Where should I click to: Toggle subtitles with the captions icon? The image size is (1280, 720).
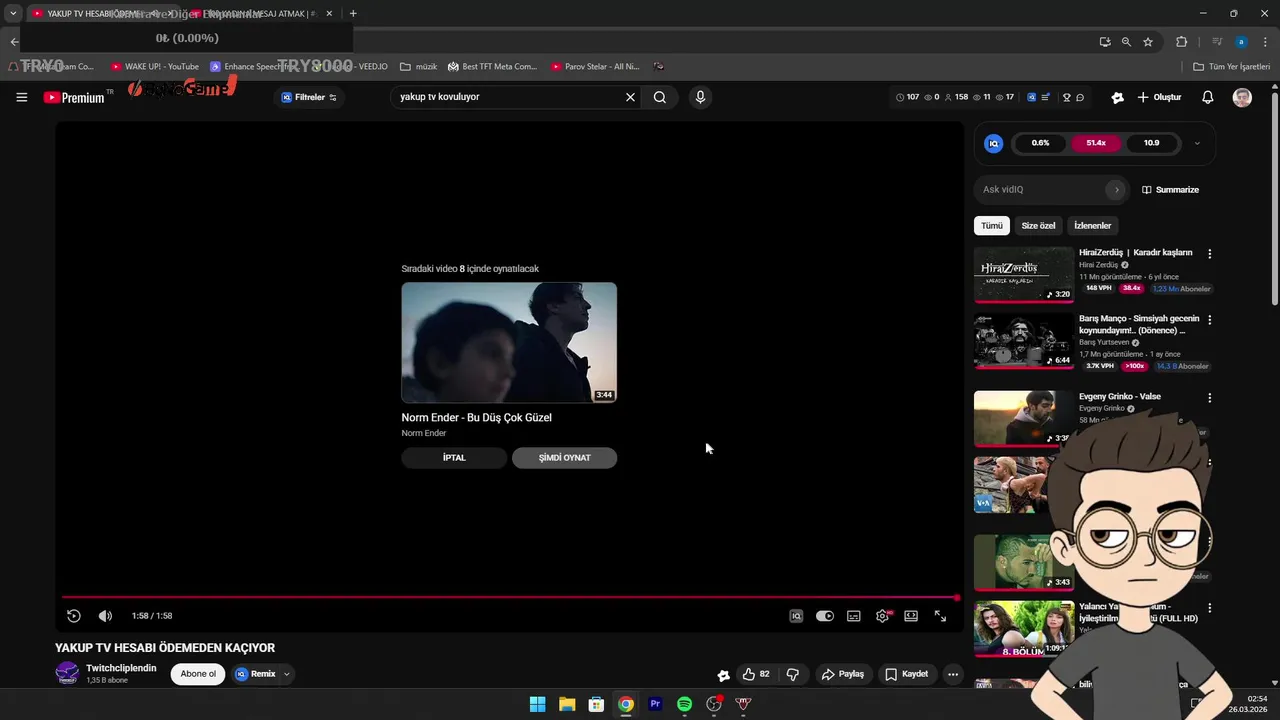tap(853, 616)
